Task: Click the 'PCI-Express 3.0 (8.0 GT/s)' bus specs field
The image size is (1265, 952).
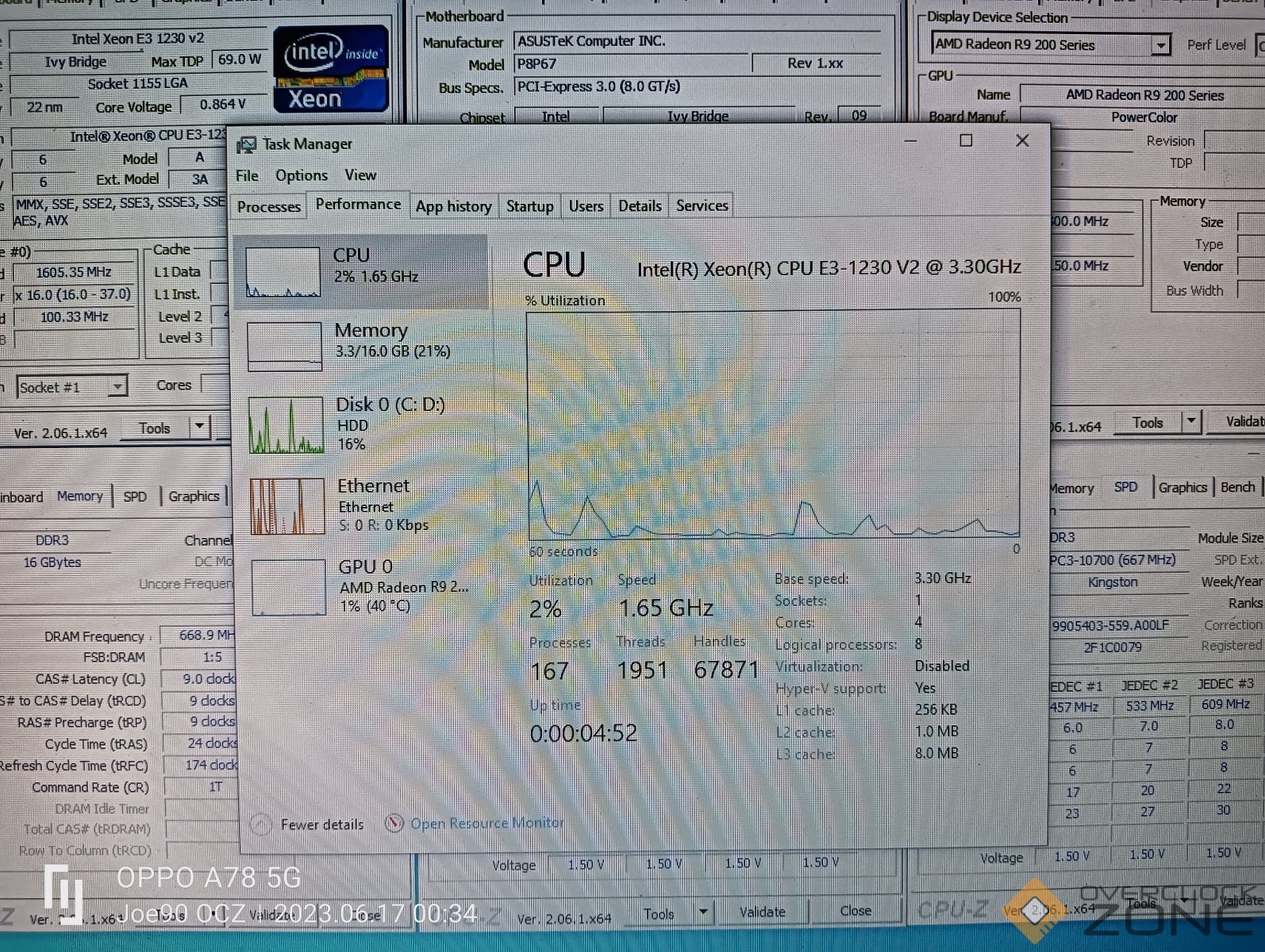Action: pyautogui.click(x=697, y=86)
